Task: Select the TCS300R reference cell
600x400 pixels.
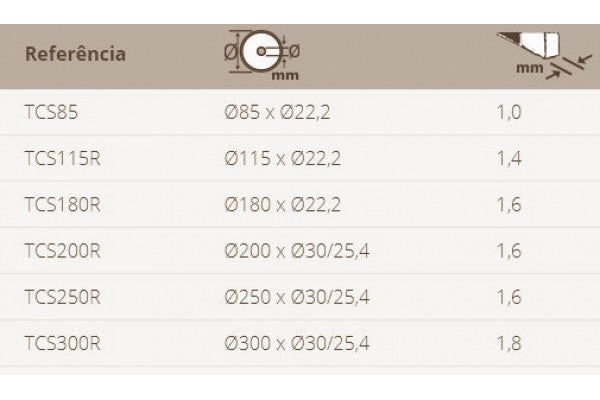Action: [x=62, y=344]
